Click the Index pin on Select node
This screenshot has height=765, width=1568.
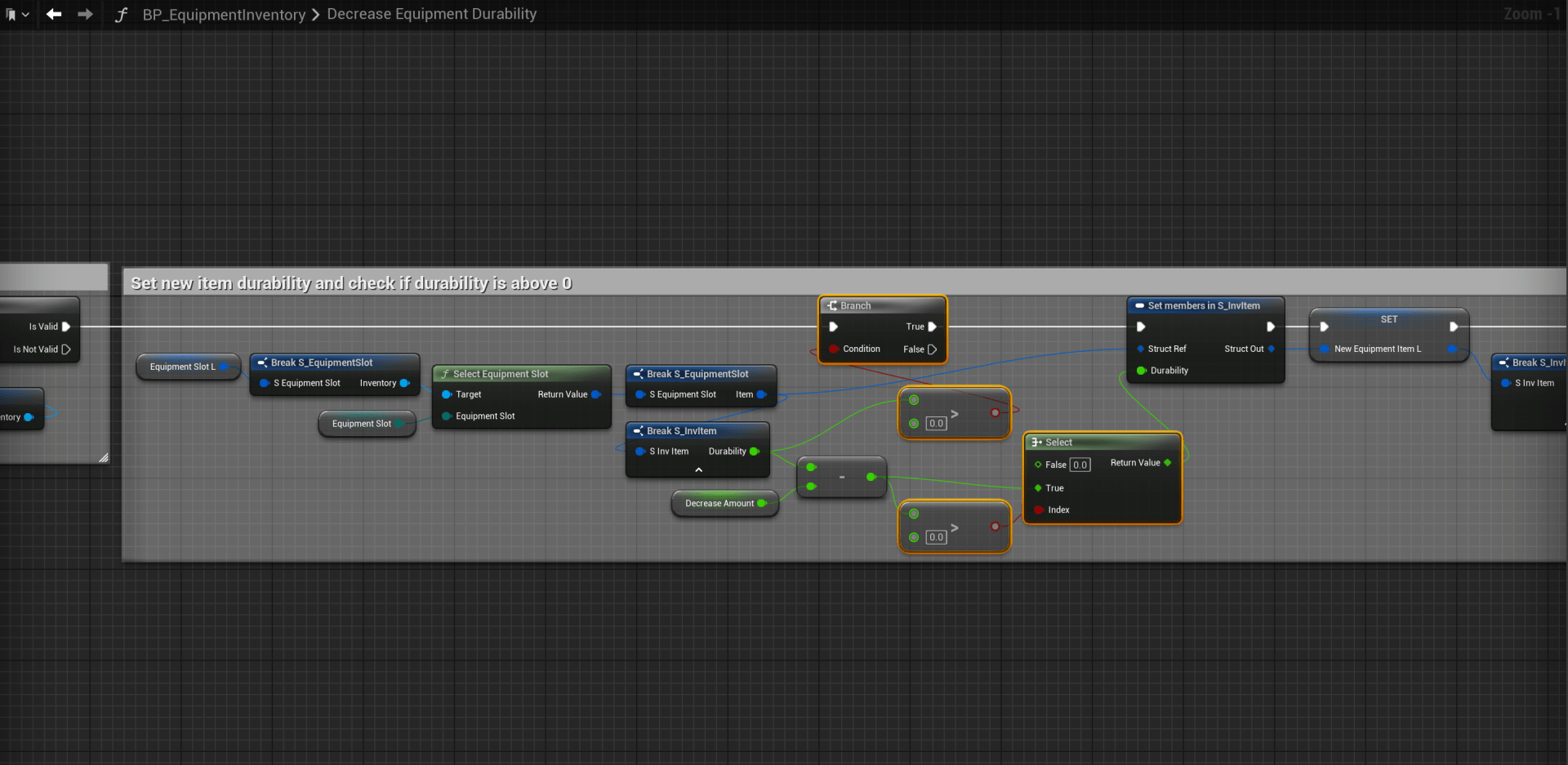(1038, 510)
